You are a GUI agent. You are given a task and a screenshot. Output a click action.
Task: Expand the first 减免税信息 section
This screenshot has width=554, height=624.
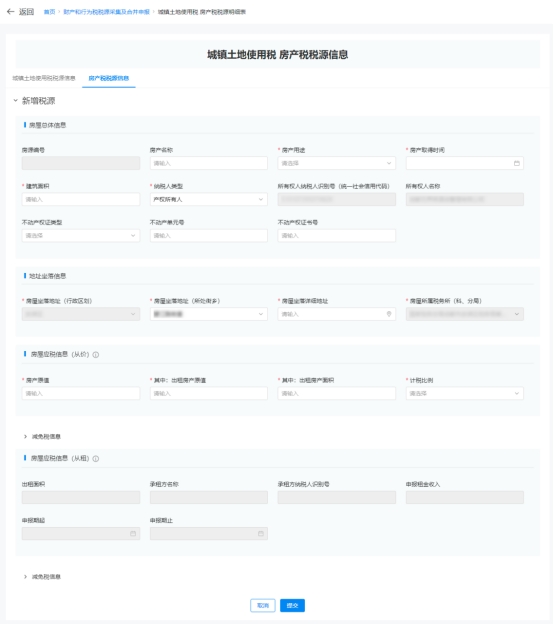(25, 437)
